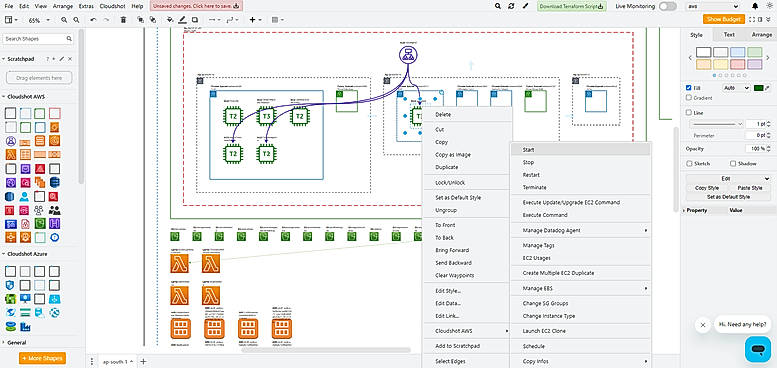
Task: Open the waypoints style dropdown
Action: [232, 20]
